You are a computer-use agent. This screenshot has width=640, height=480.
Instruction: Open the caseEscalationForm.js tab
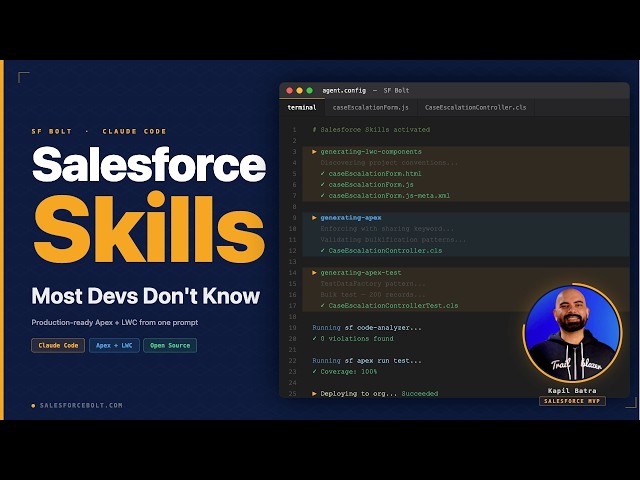[371, 108]
